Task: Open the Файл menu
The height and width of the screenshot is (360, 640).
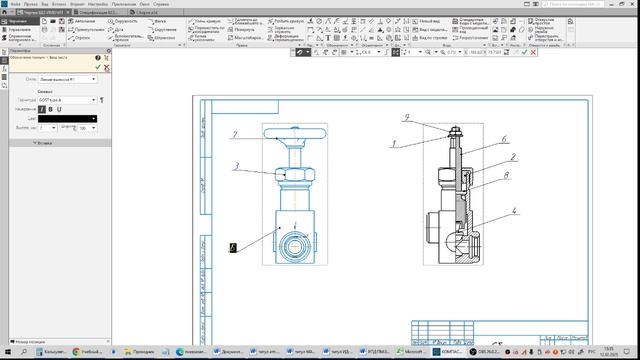Action: pyautogui.click(x=16, y=4)
